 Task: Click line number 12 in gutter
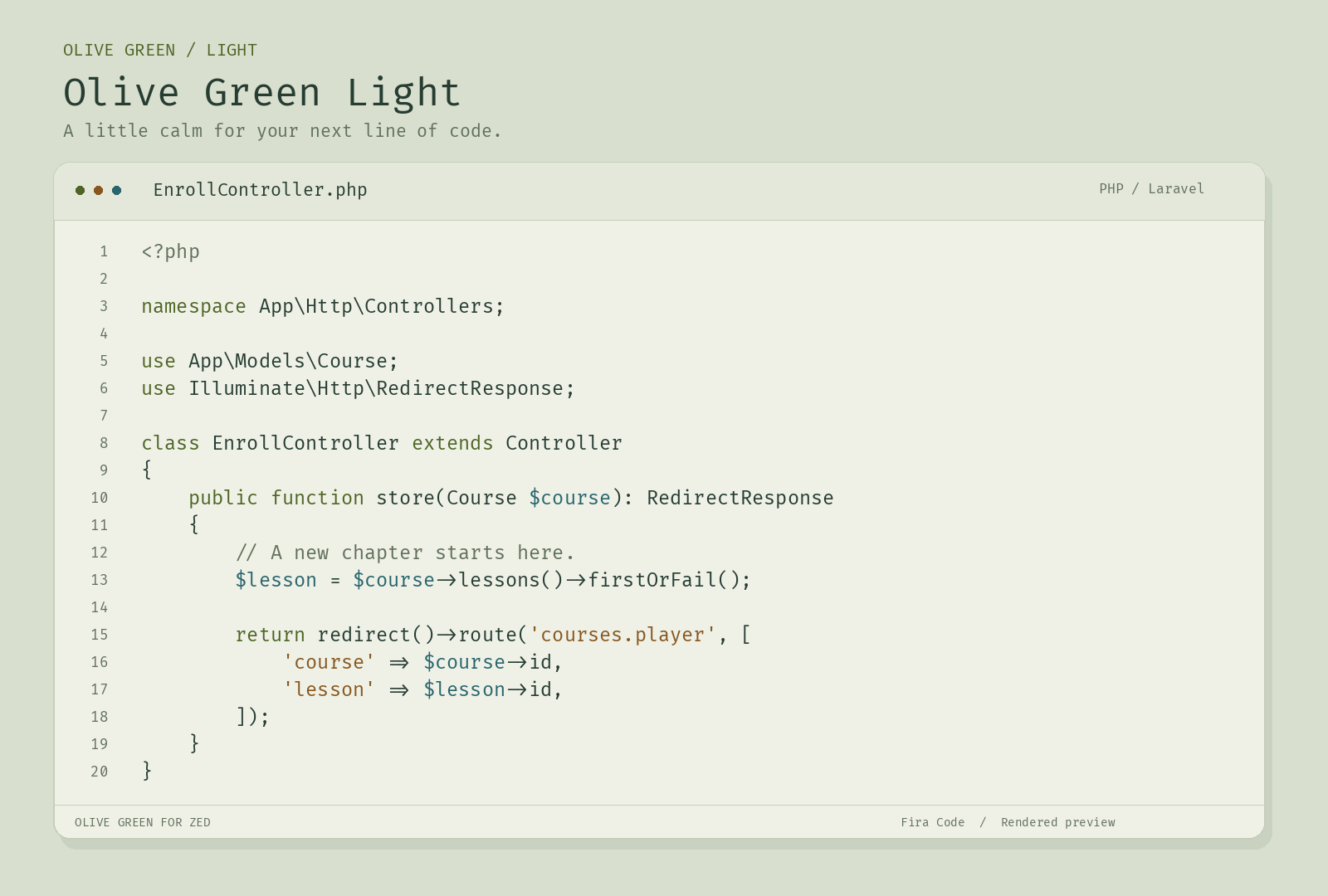pyautogui.click(x=100, y=553)
